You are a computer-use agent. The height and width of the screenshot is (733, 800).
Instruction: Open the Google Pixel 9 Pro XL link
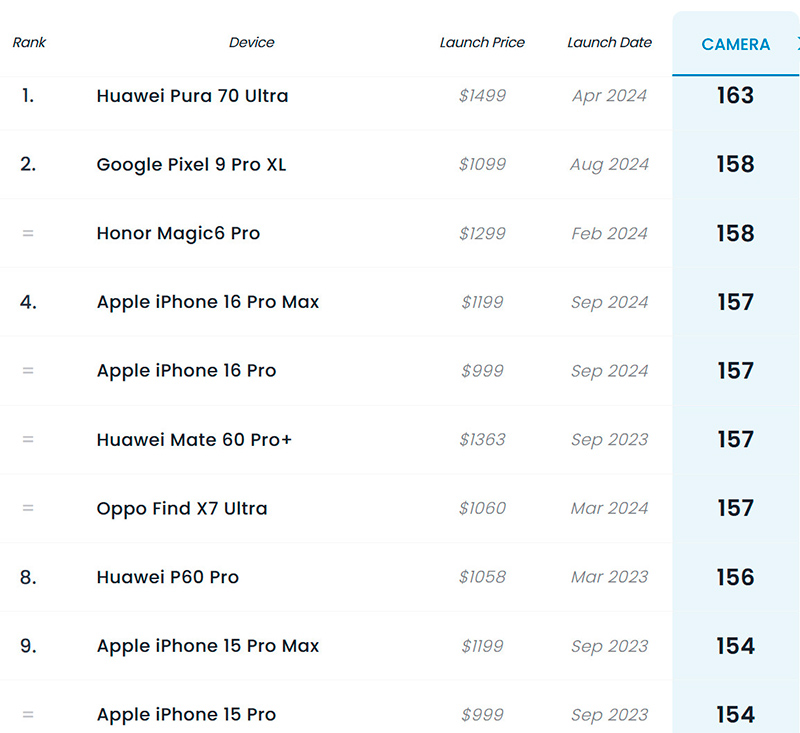(191, 165)
